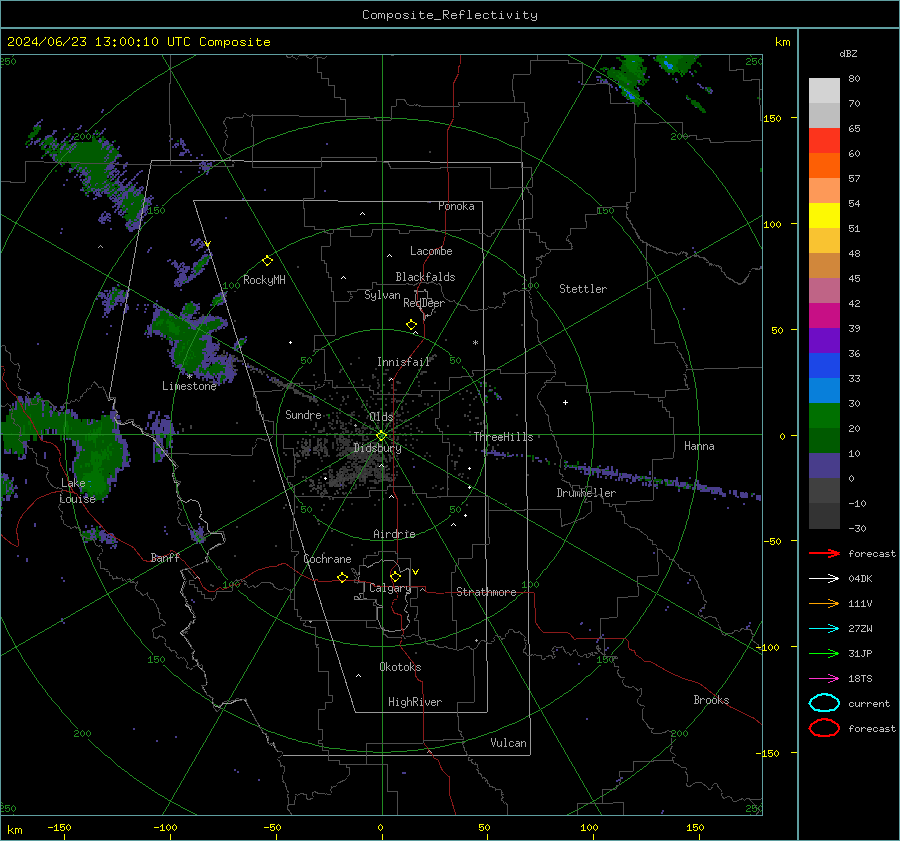Select the 60 dBZ red color swatch
Screen dimensions: 900x841
[824, 141]
